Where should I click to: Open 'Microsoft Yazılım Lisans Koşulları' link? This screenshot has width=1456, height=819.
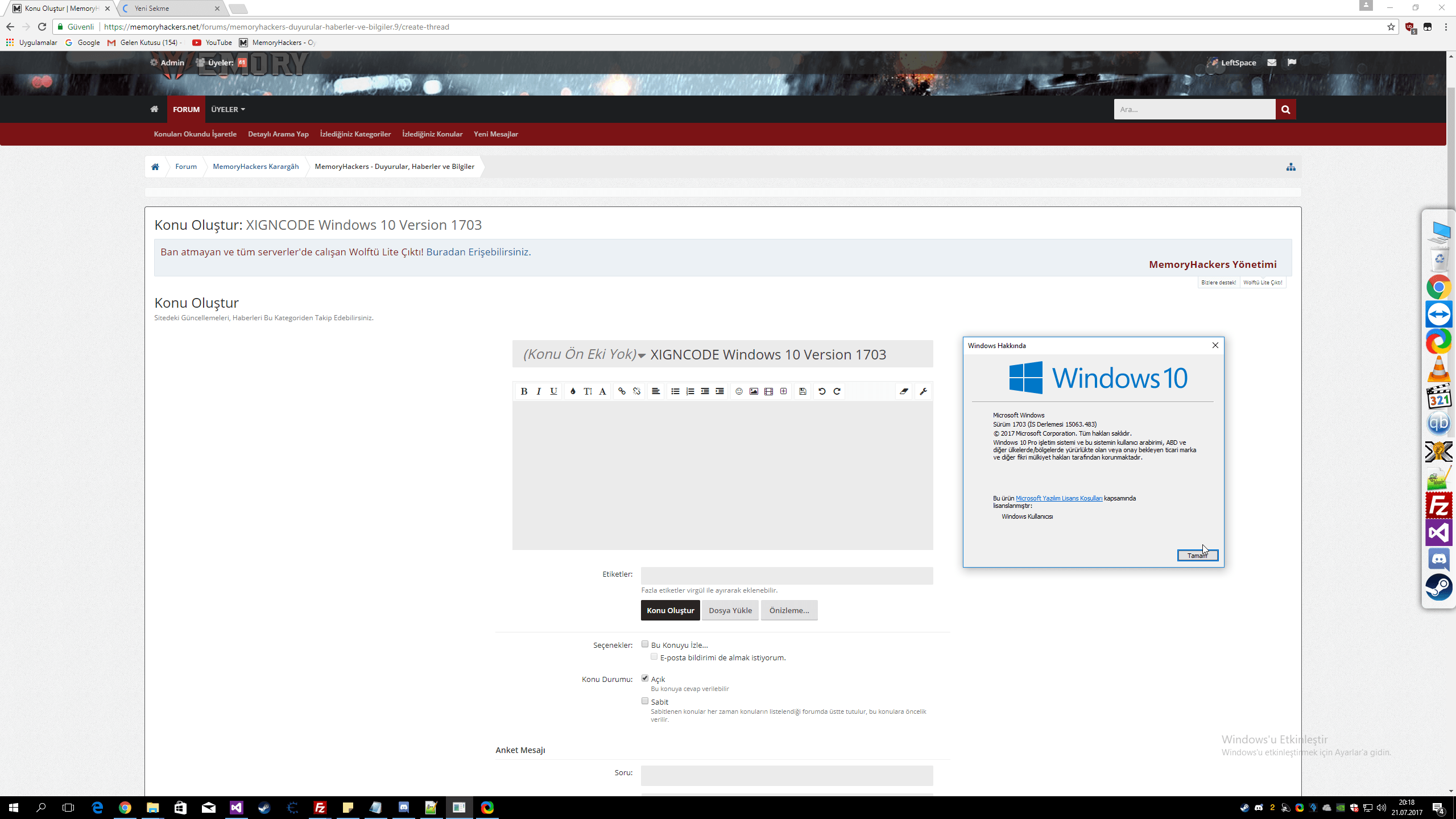pyautogui.click(x=1059, y=498)
